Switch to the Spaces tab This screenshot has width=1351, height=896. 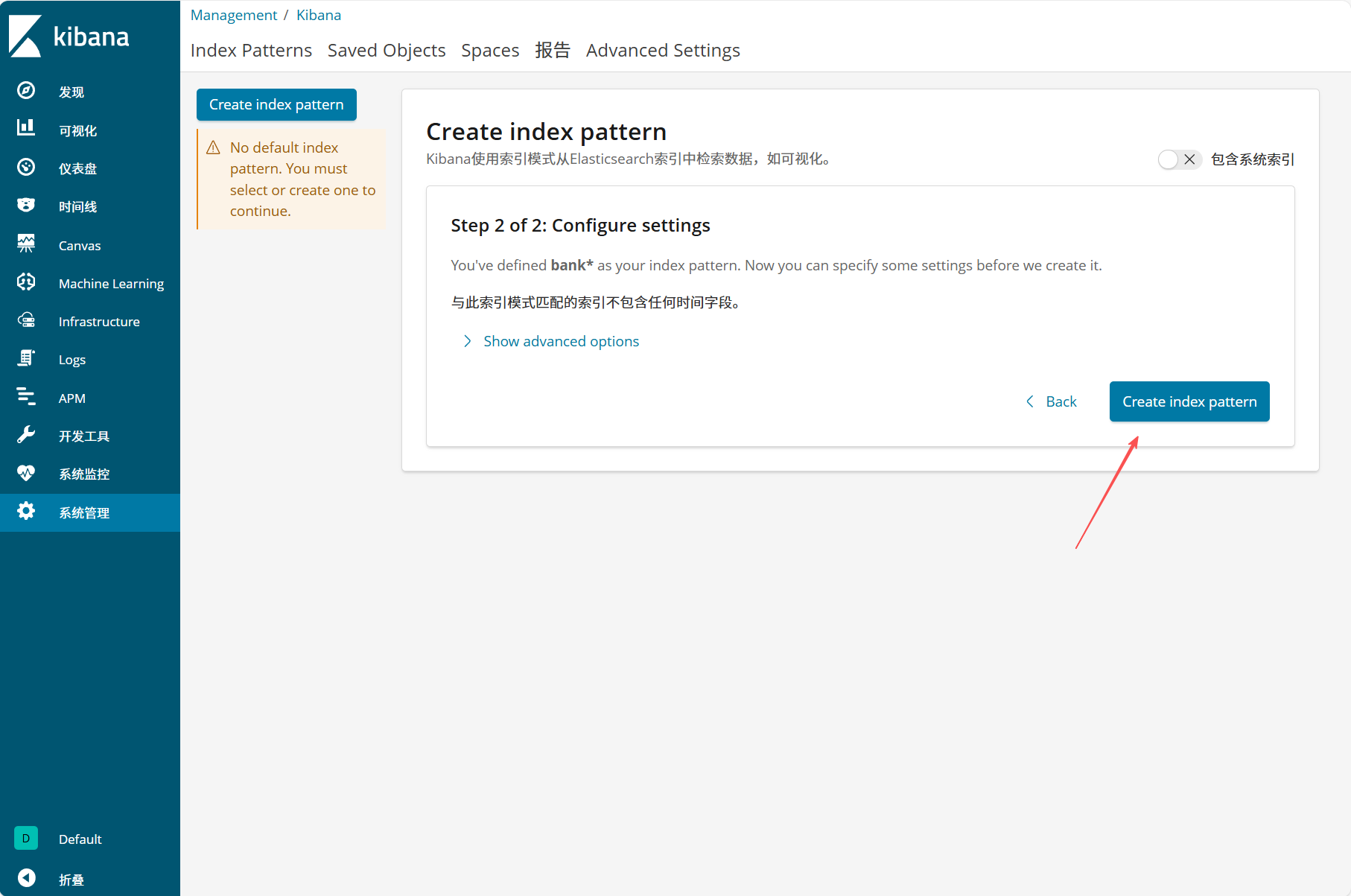[x=490, y=51]
